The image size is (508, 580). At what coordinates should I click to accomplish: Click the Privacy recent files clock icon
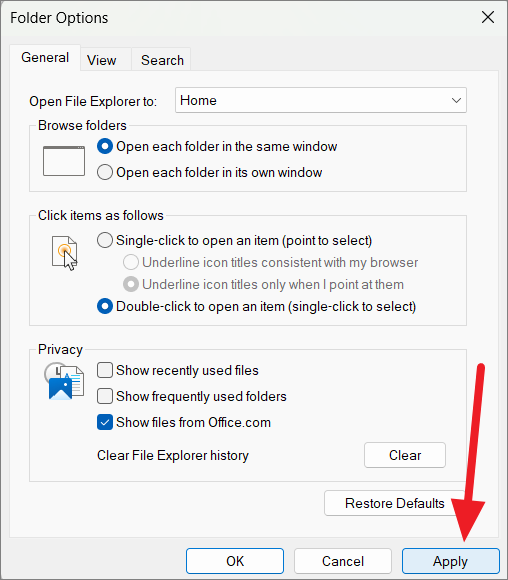64,382
